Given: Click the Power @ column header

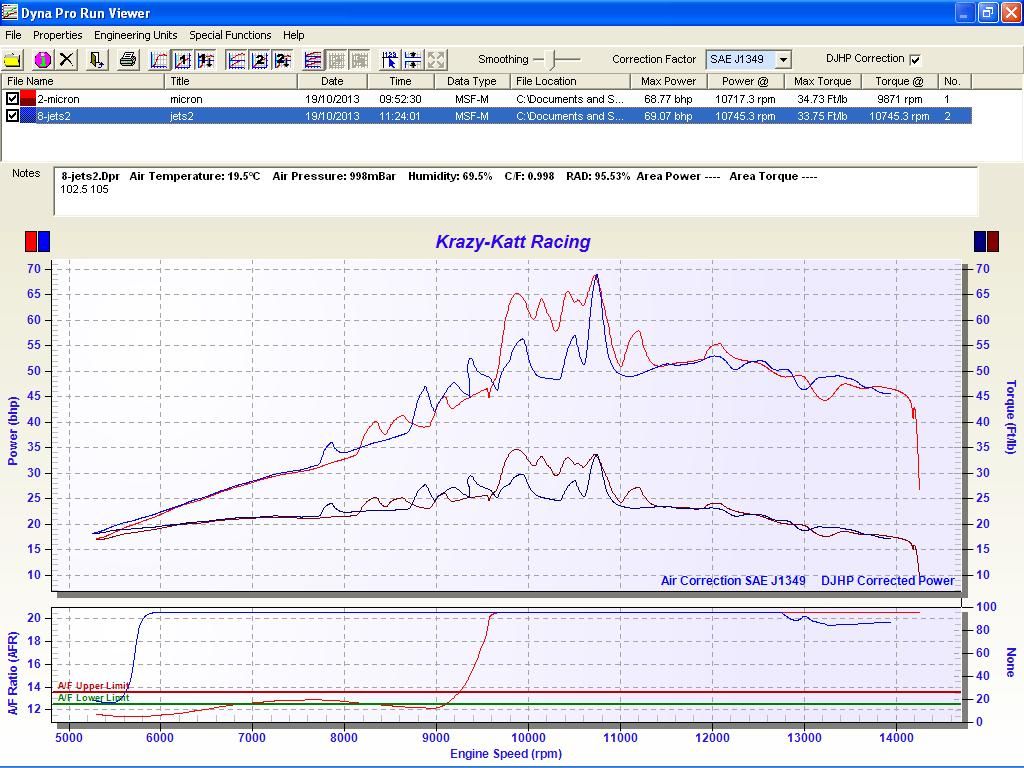Looking at the screenshot, I should pos(745,81).
